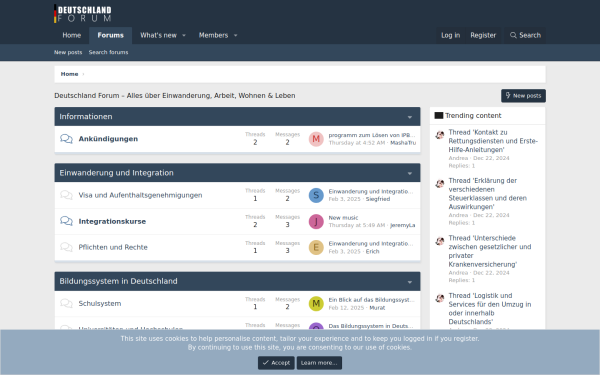Click the Trending content header icon
Screen dimensions: 600x375
pos(439,116)
